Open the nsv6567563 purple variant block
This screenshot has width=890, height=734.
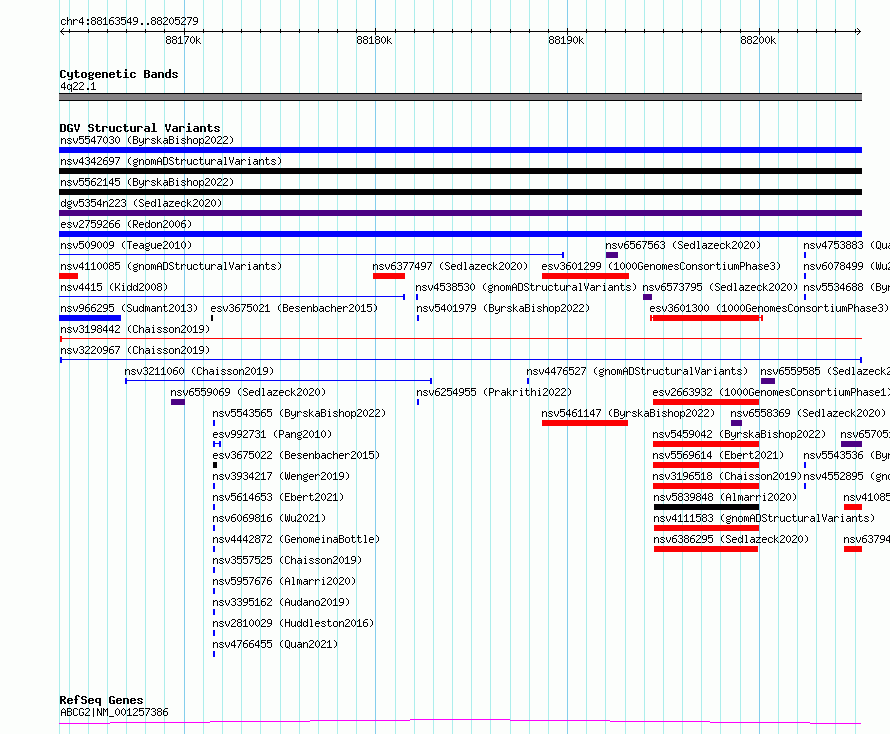612,255
